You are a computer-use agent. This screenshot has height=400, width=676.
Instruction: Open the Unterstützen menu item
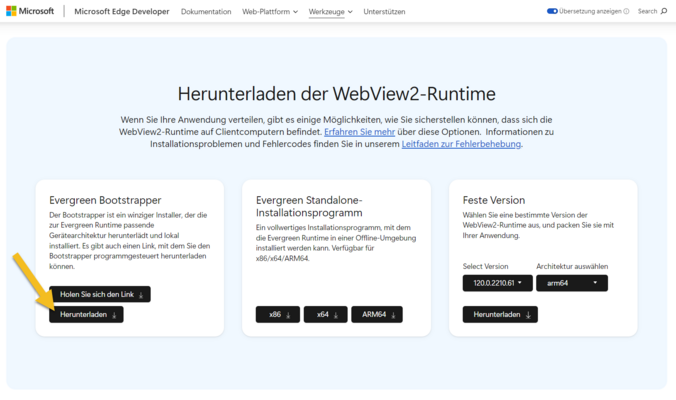point(385,11)
